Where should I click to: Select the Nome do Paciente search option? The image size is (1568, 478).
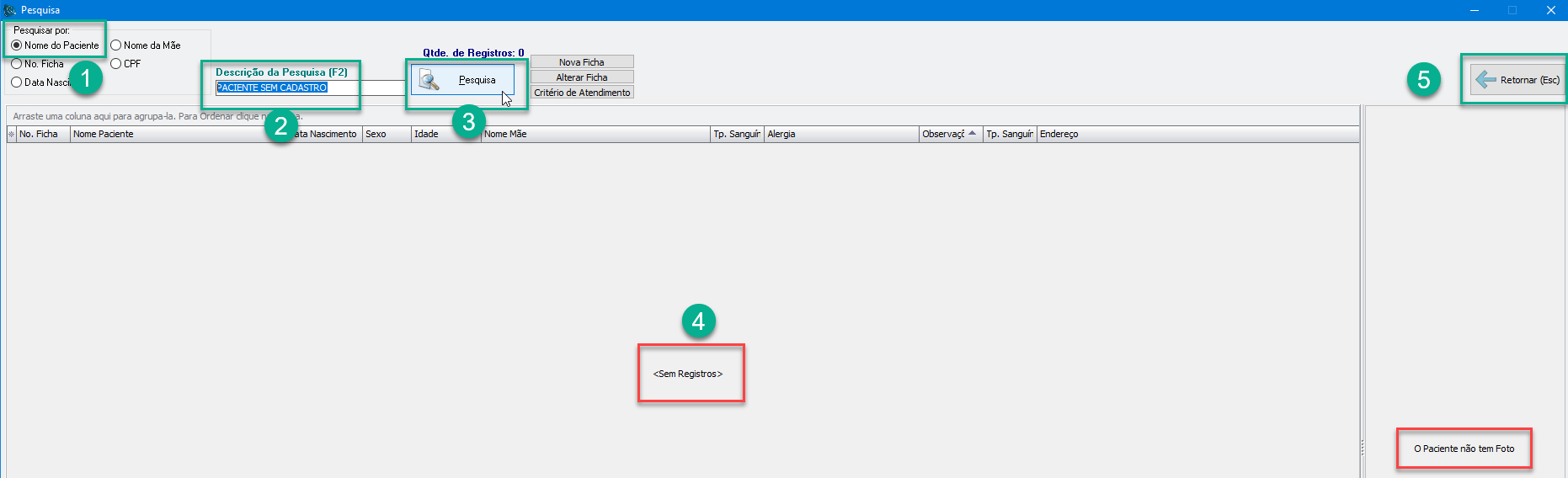[17, 45]
